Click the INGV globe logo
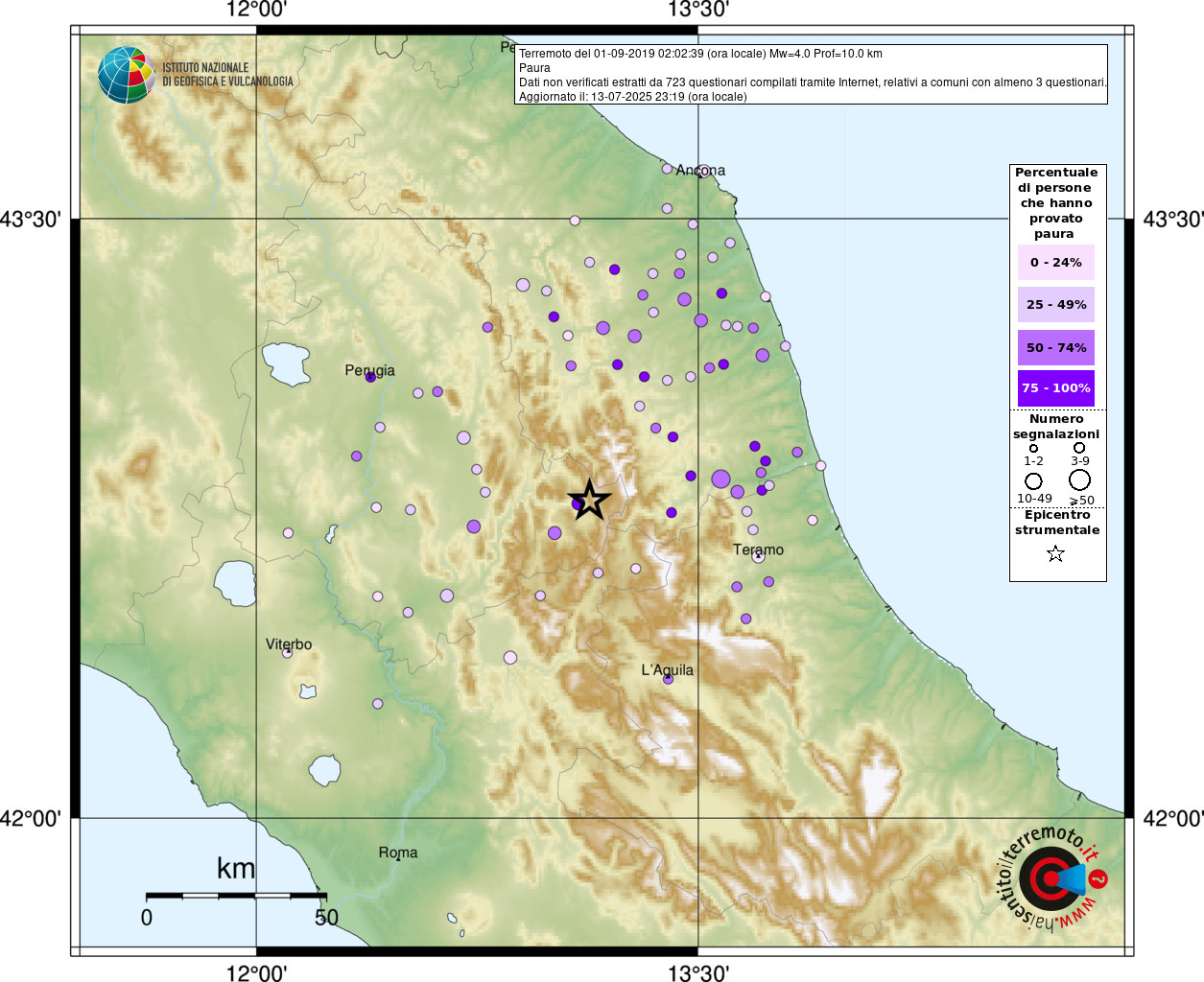 pos(126,75)
